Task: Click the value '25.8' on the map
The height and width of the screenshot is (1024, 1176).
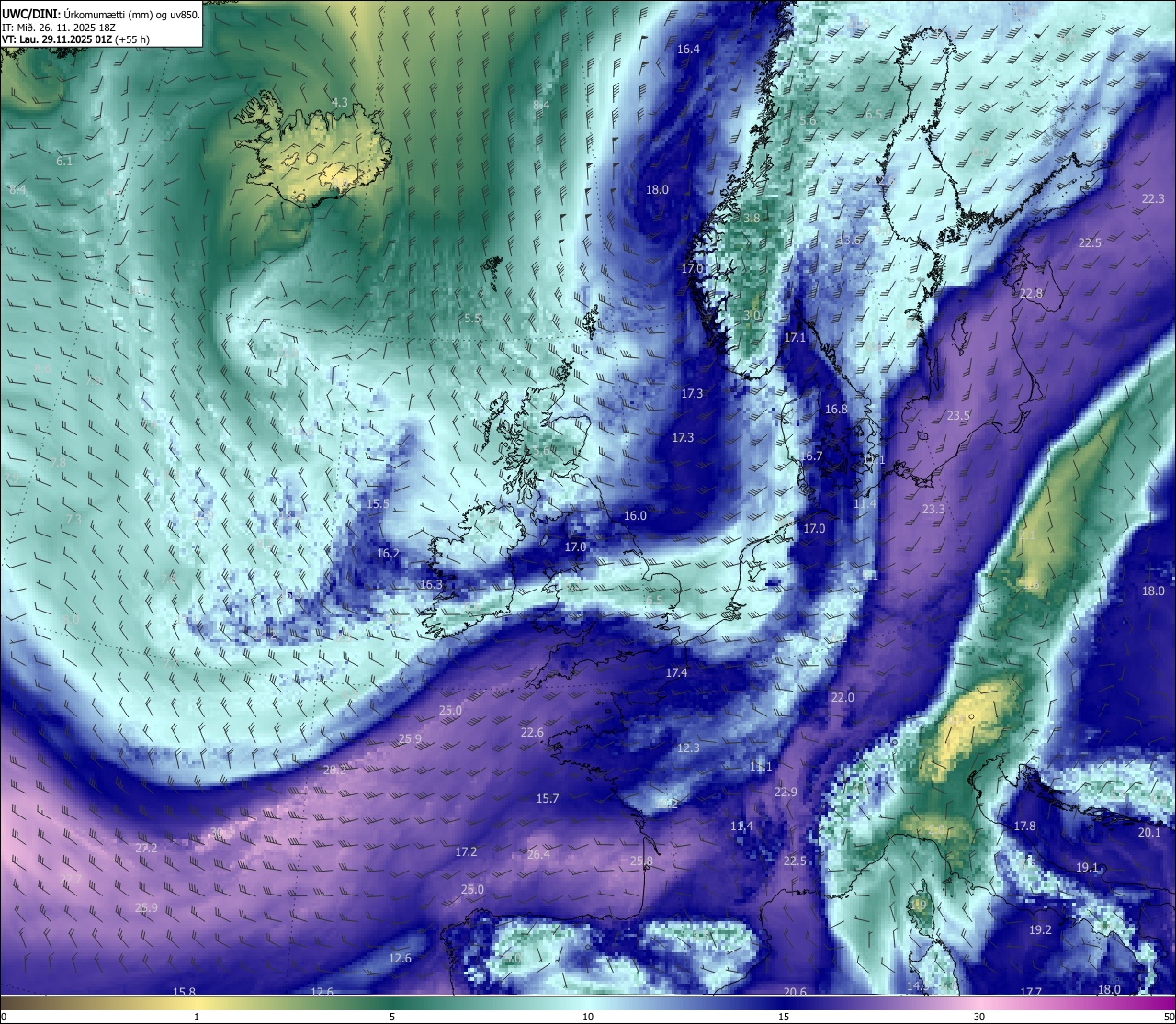Action: 641,861
